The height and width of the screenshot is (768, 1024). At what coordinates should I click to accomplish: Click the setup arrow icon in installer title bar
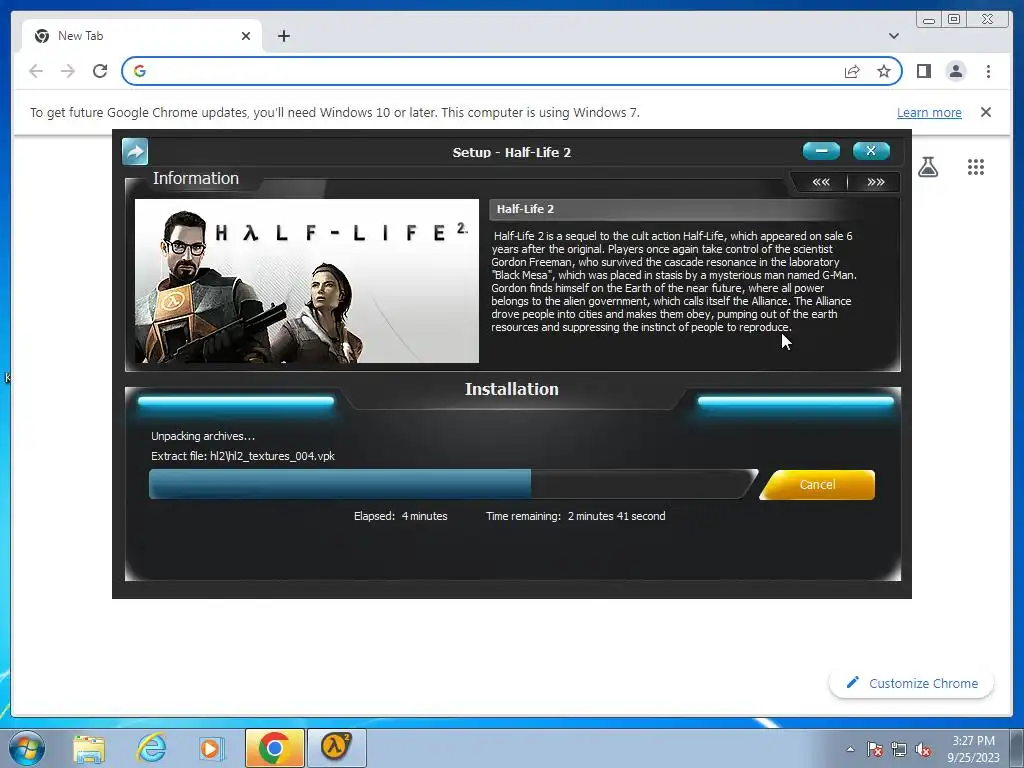click(135, 152)
